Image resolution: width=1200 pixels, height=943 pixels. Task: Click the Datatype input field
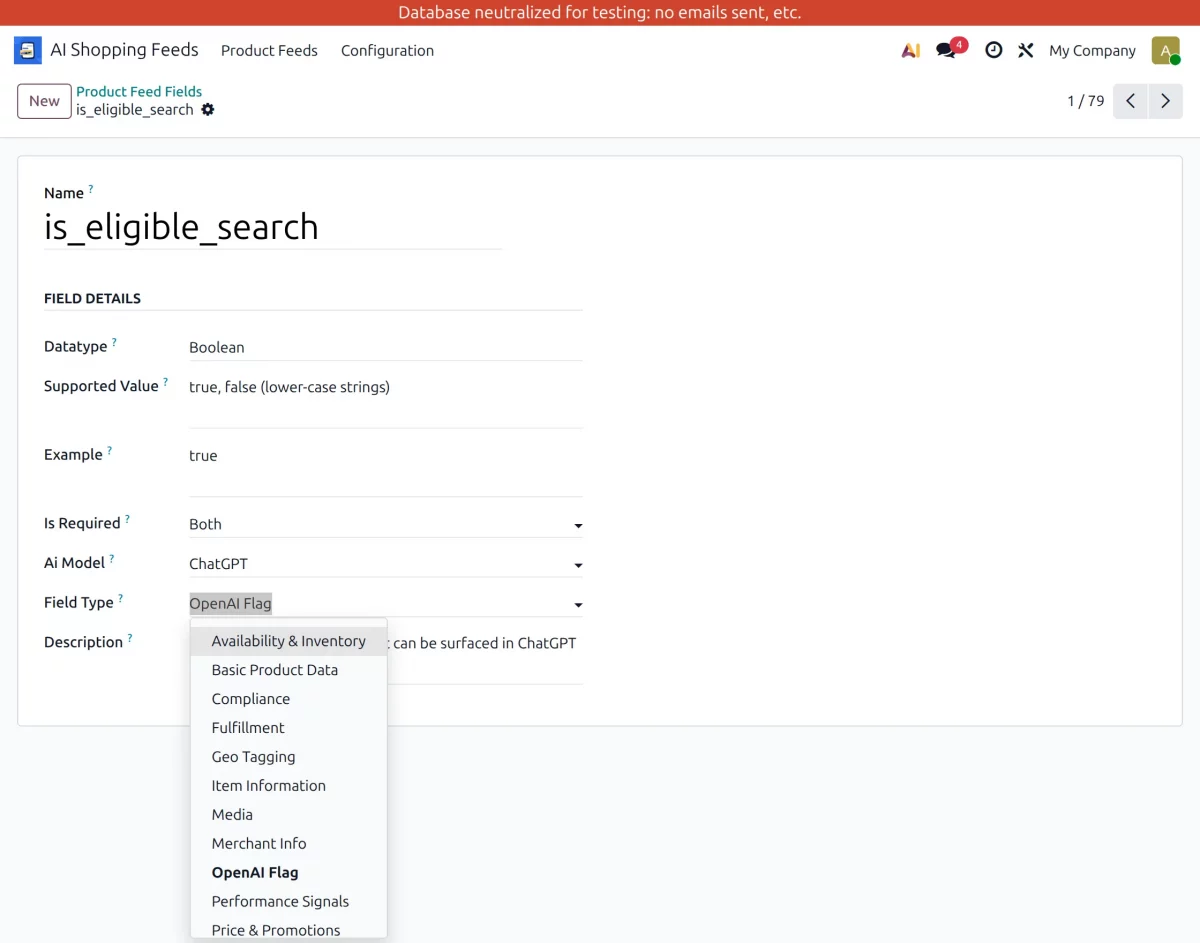385,347
